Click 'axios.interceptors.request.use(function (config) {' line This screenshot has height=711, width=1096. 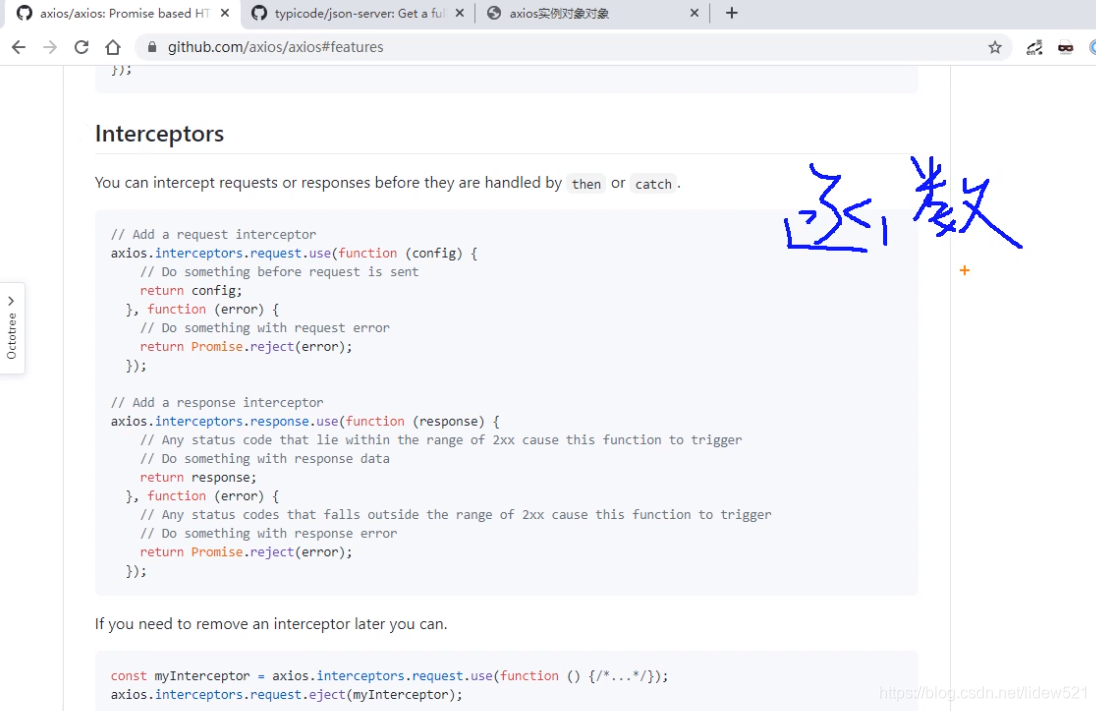[294, 253]
